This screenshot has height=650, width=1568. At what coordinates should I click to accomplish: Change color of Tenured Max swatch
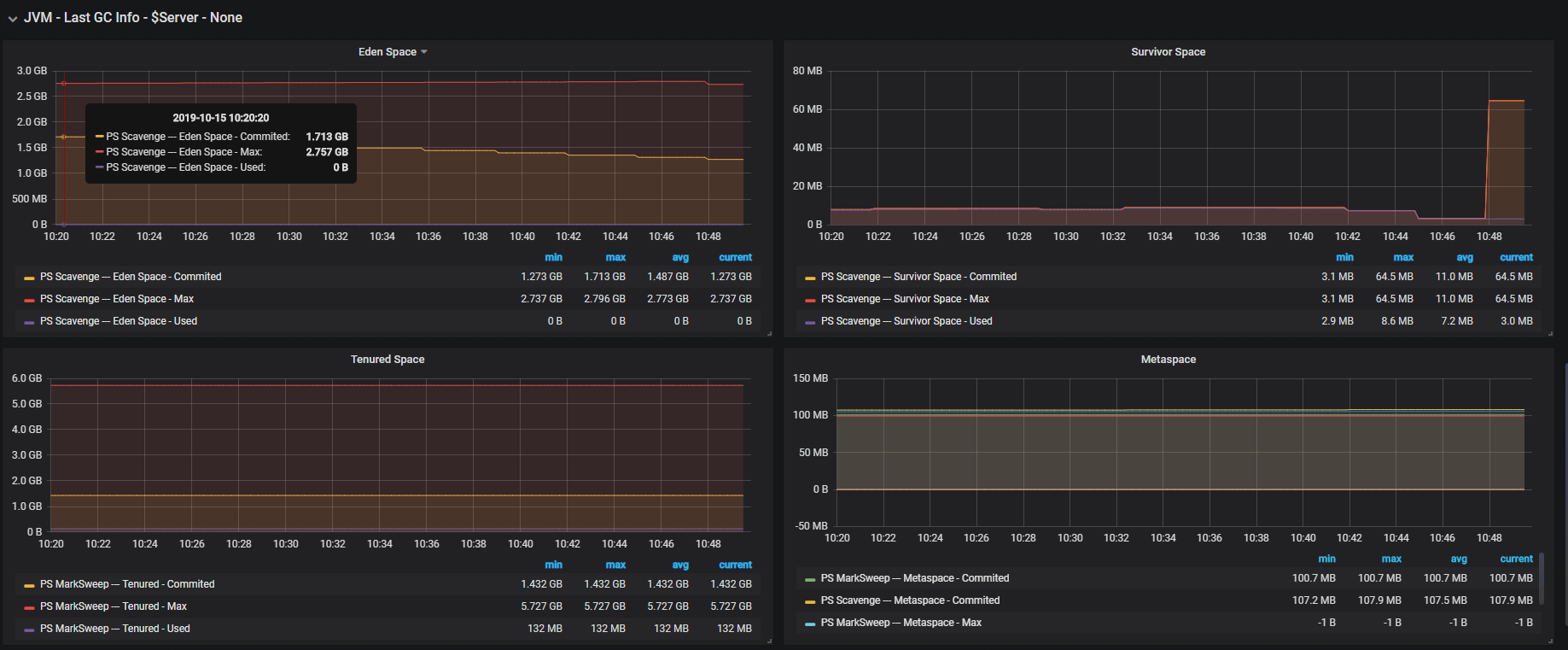pos(29,607)
